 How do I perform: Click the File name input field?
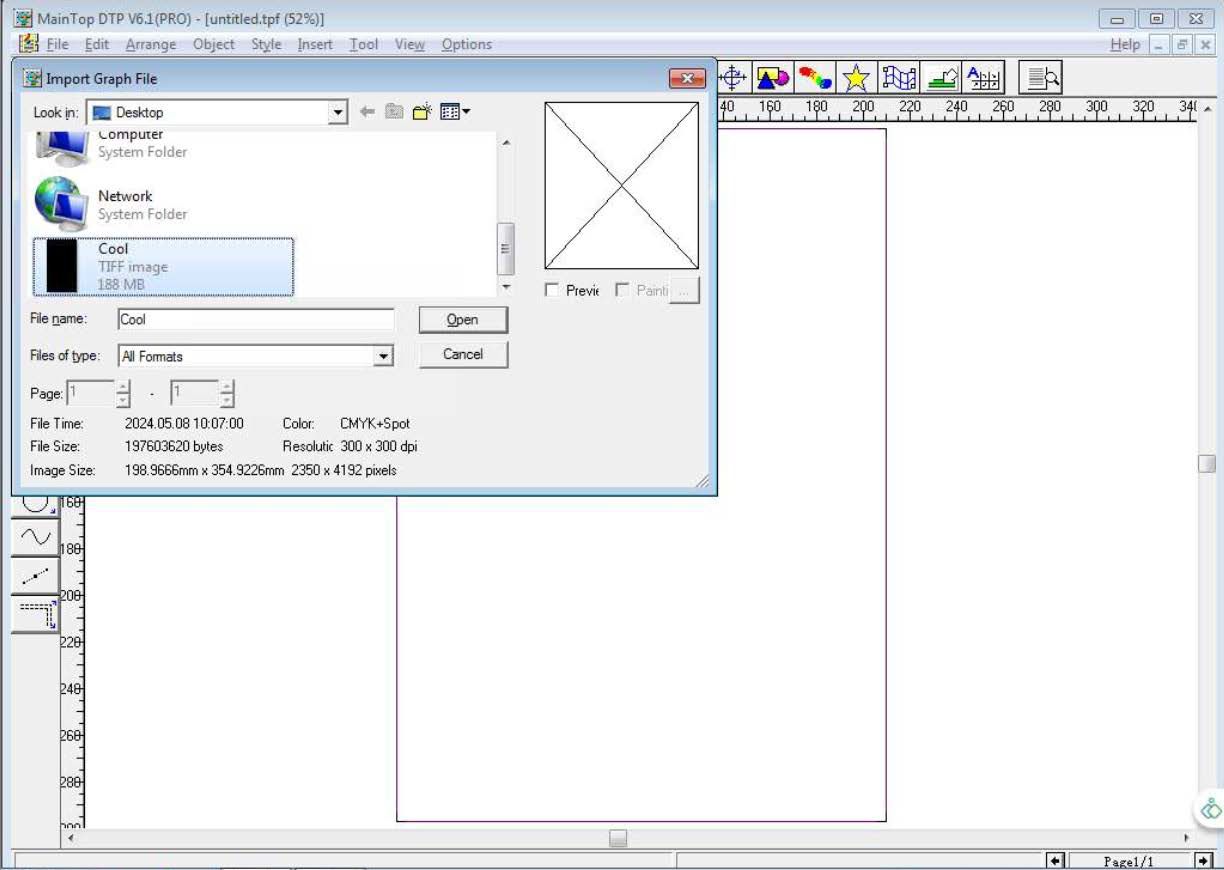(x=256, y=320)
